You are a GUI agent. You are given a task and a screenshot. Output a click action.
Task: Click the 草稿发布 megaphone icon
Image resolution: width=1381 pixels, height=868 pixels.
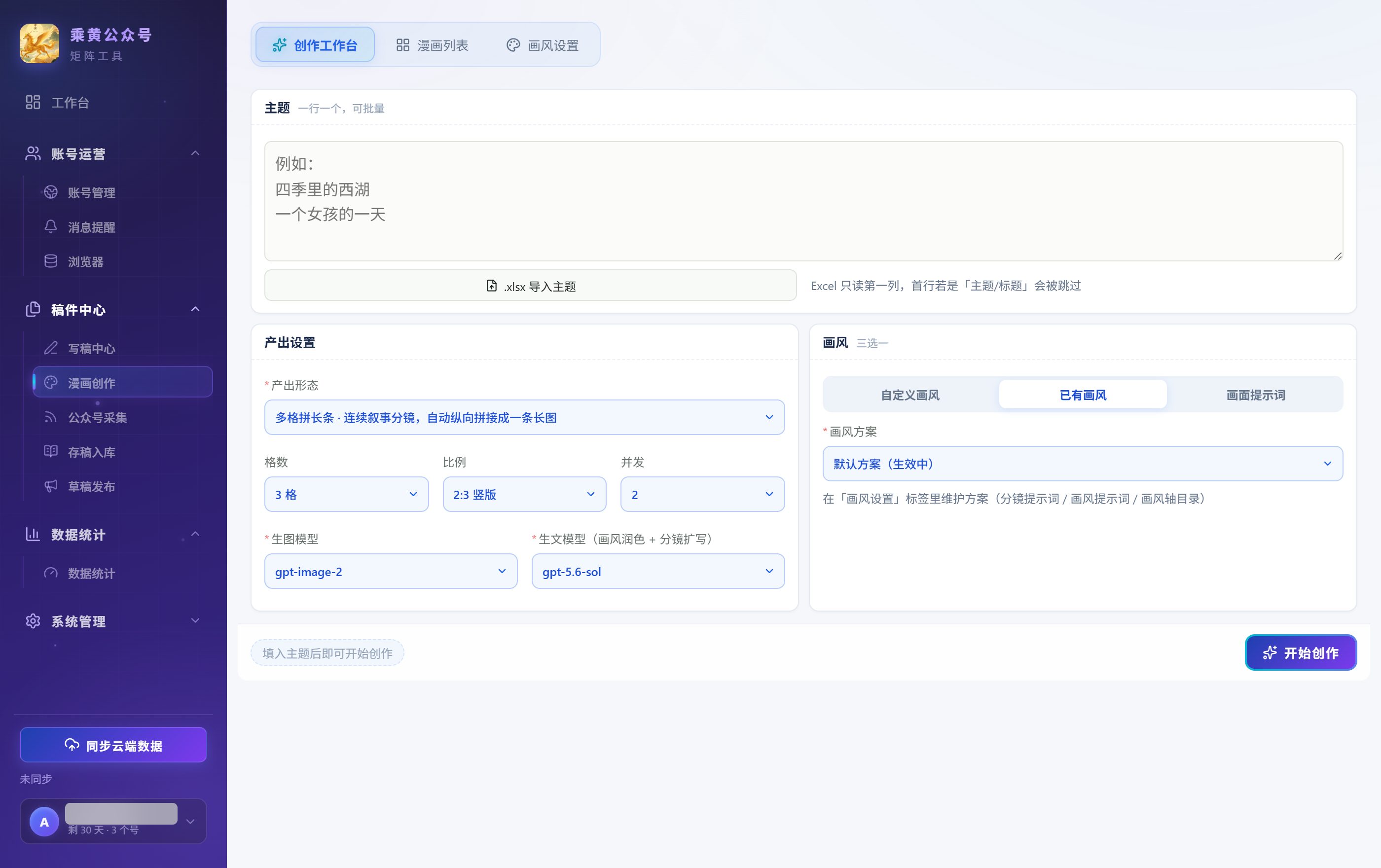pos(50,486)
